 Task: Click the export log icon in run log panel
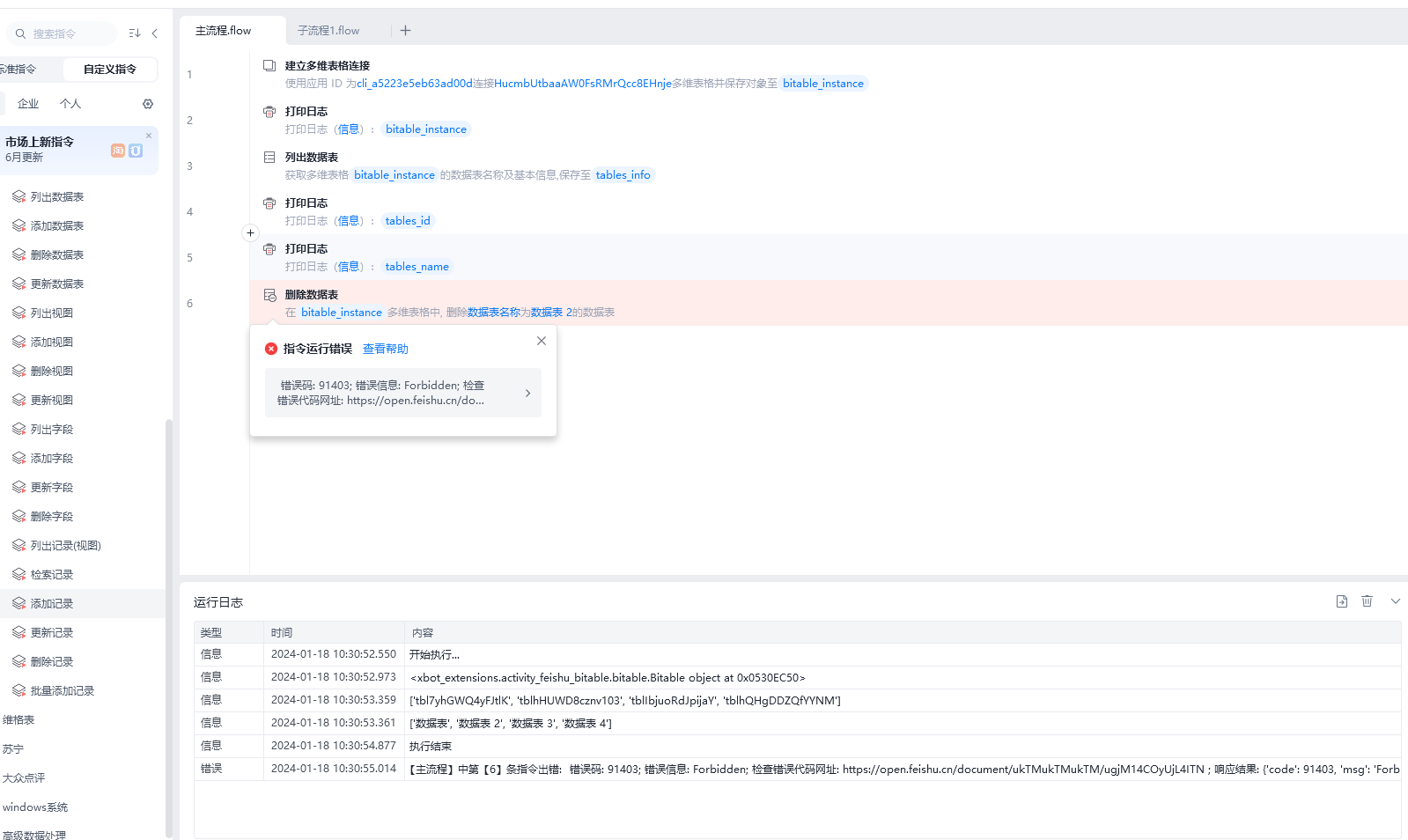click(1341, 601)
